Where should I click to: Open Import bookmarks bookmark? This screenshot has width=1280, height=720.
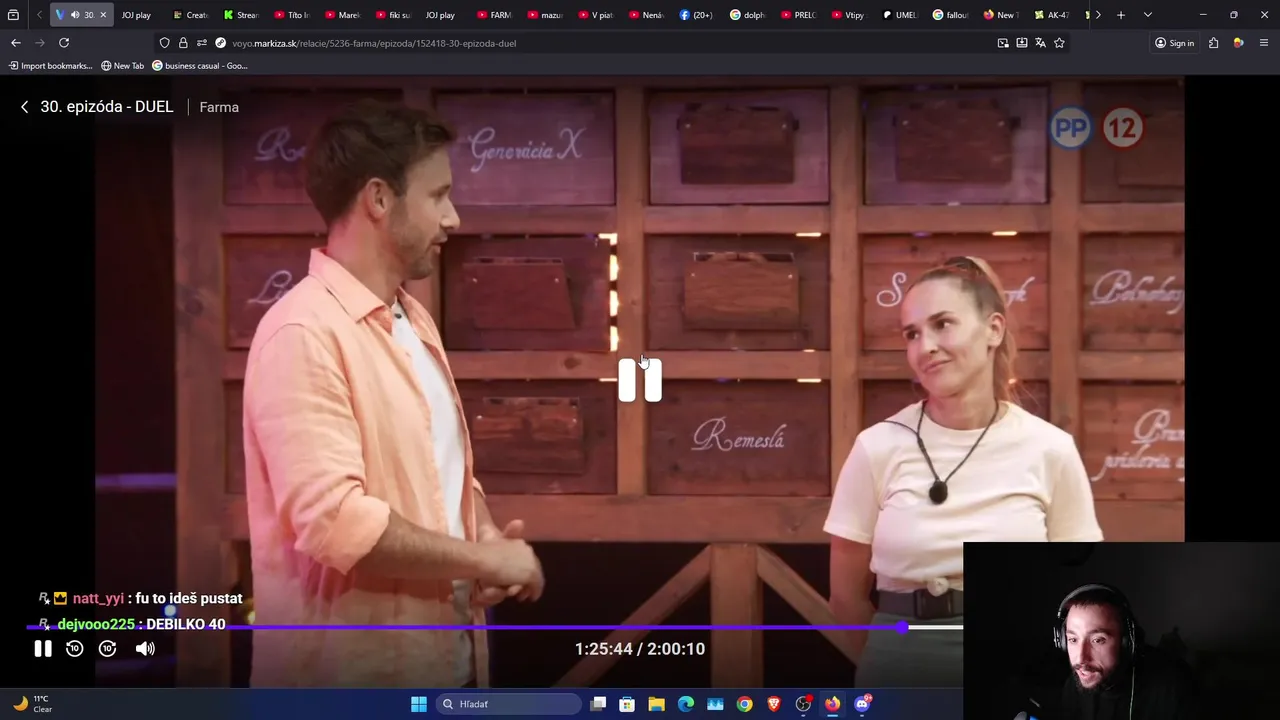[x=50, y=66]
